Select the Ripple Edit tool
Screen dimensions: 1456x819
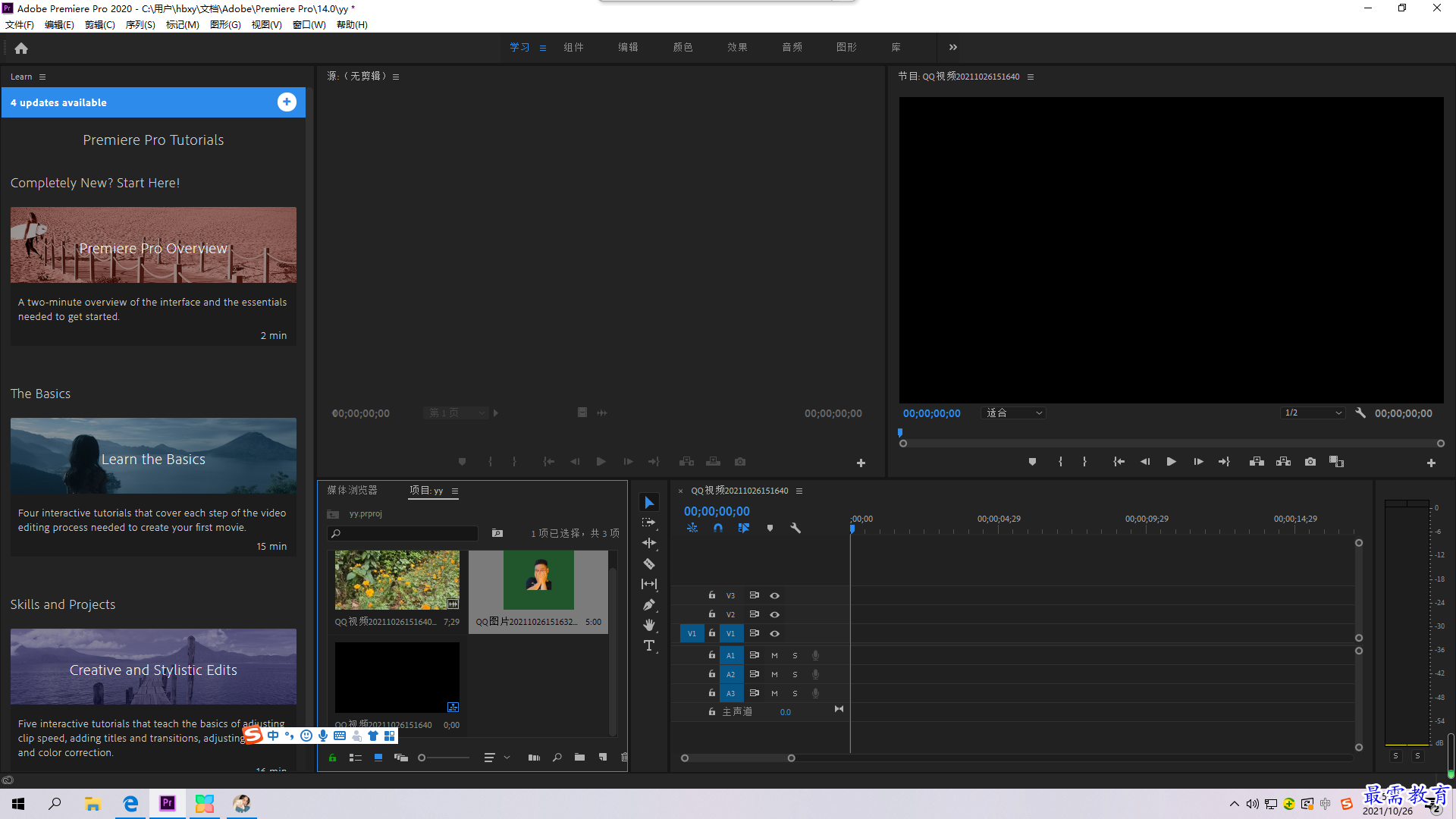tap(649, 543)
